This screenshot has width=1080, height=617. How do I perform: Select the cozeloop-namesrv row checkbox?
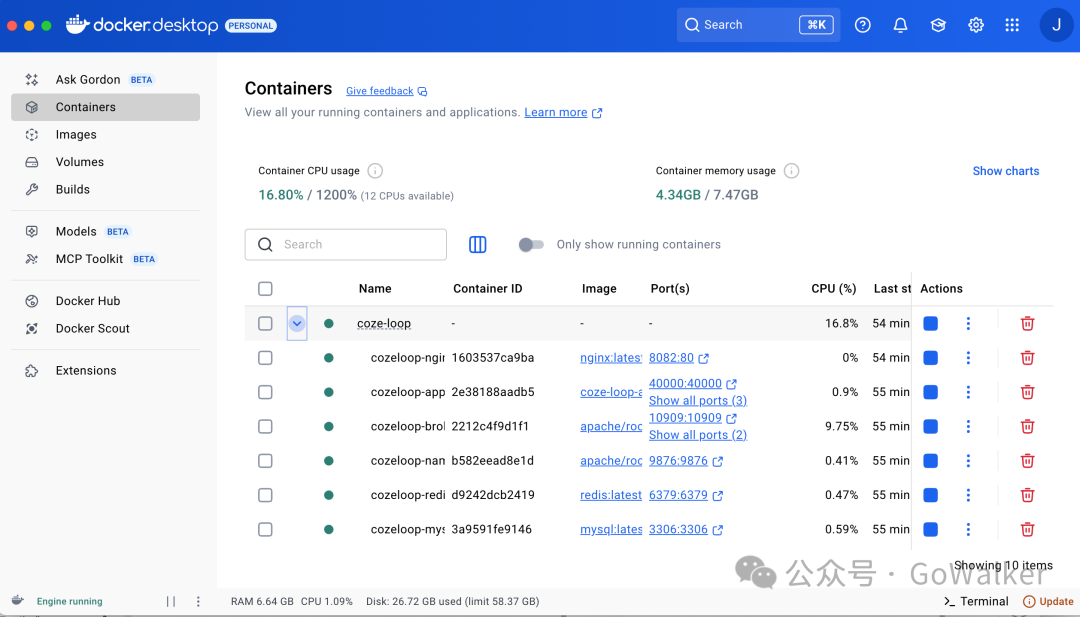tap(265, 461)
